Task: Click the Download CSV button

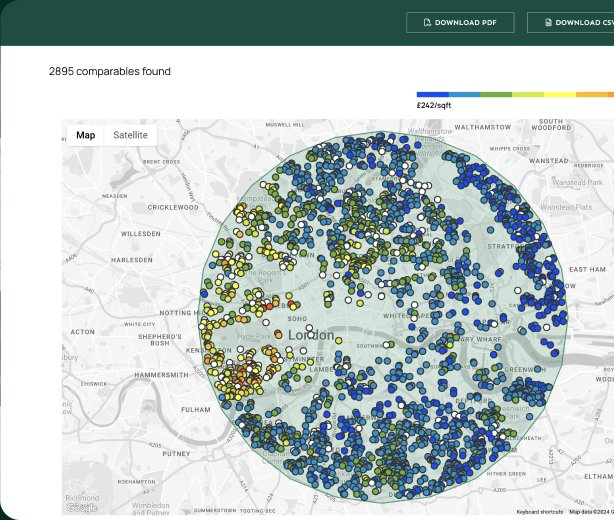Action: click(x=571, y=22)
